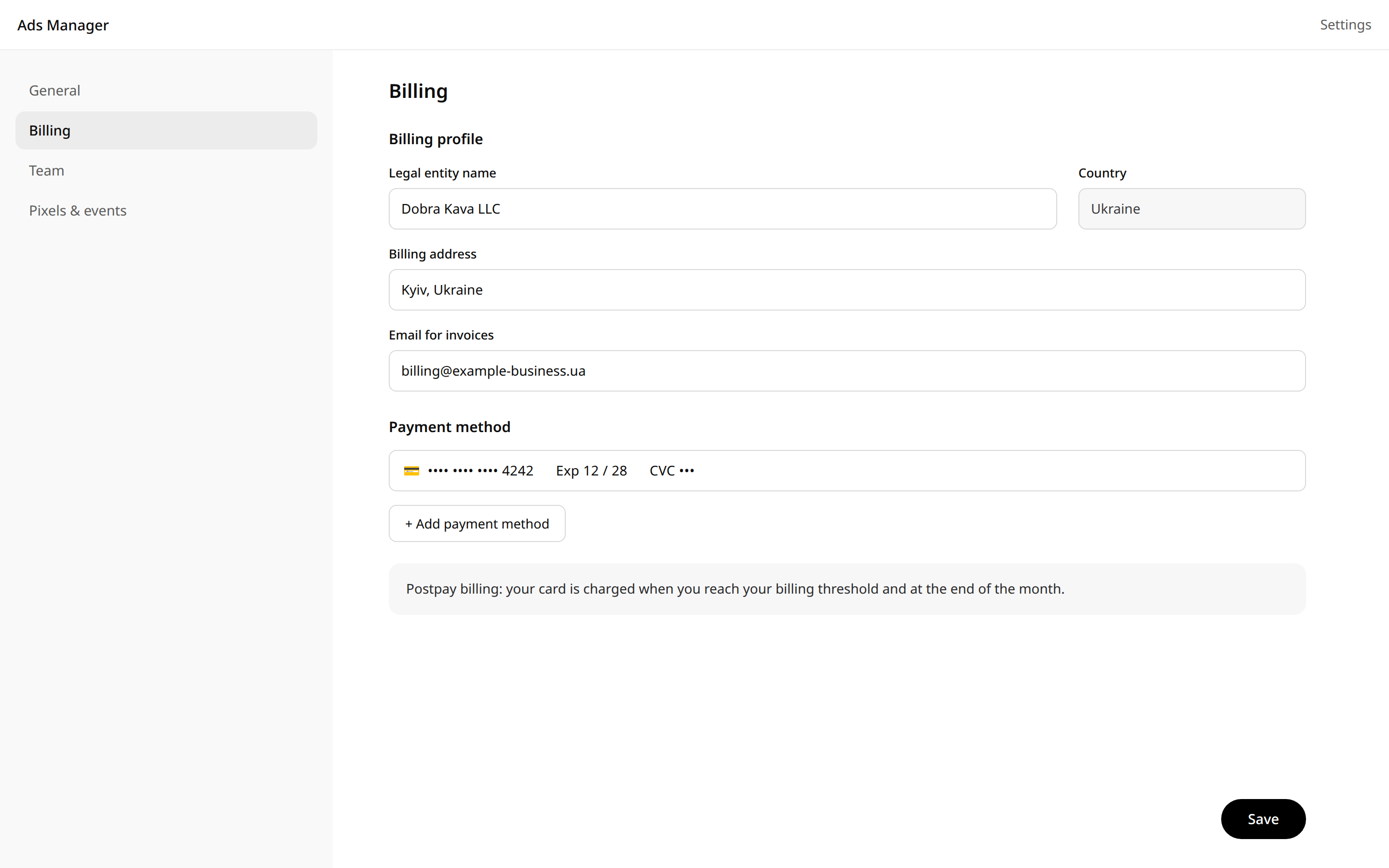The width and height of the screenshot is (1389, 868).
Task: Click the Legal entity name label
Action: coord(443,173)
